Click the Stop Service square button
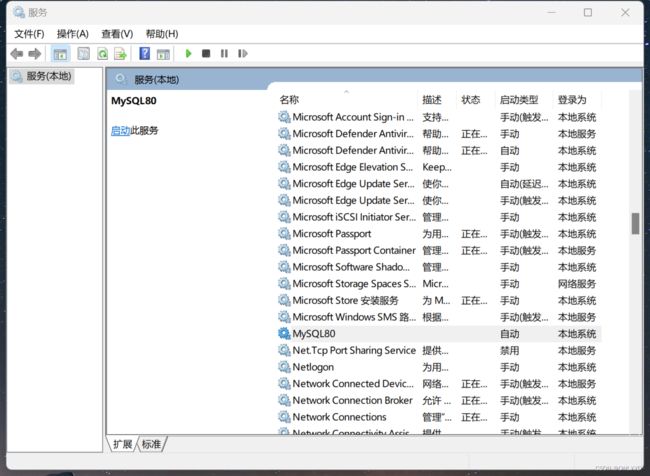 pyautogui.click(x=206, y=53)
